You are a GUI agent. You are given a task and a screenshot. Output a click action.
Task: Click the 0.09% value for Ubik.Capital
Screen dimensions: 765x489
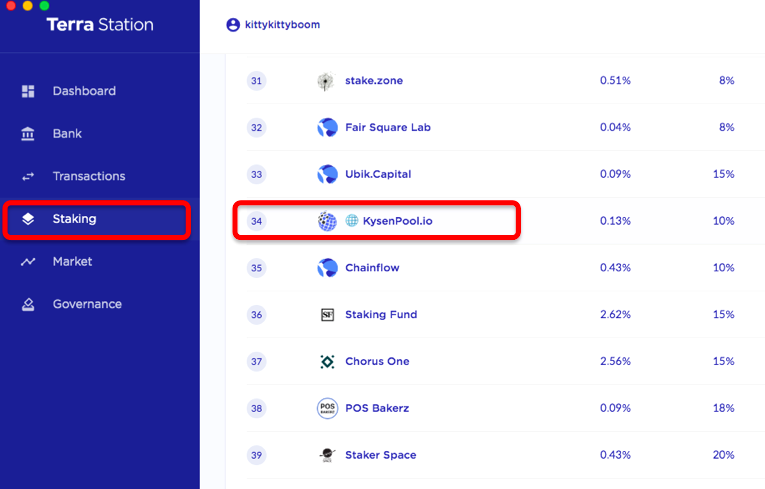tap(615, 174)
